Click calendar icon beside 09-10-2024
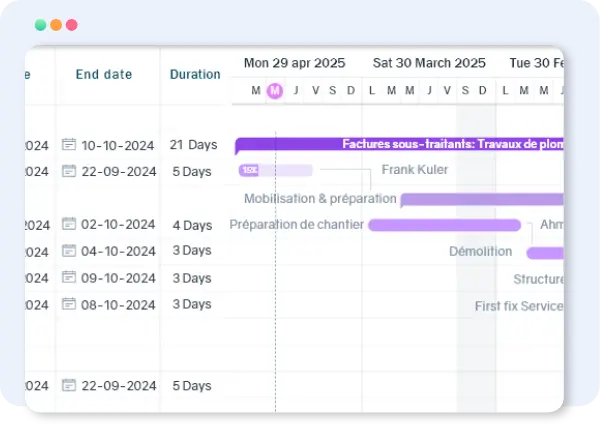This screenshot has width=600, height=431. coord(68,278)
